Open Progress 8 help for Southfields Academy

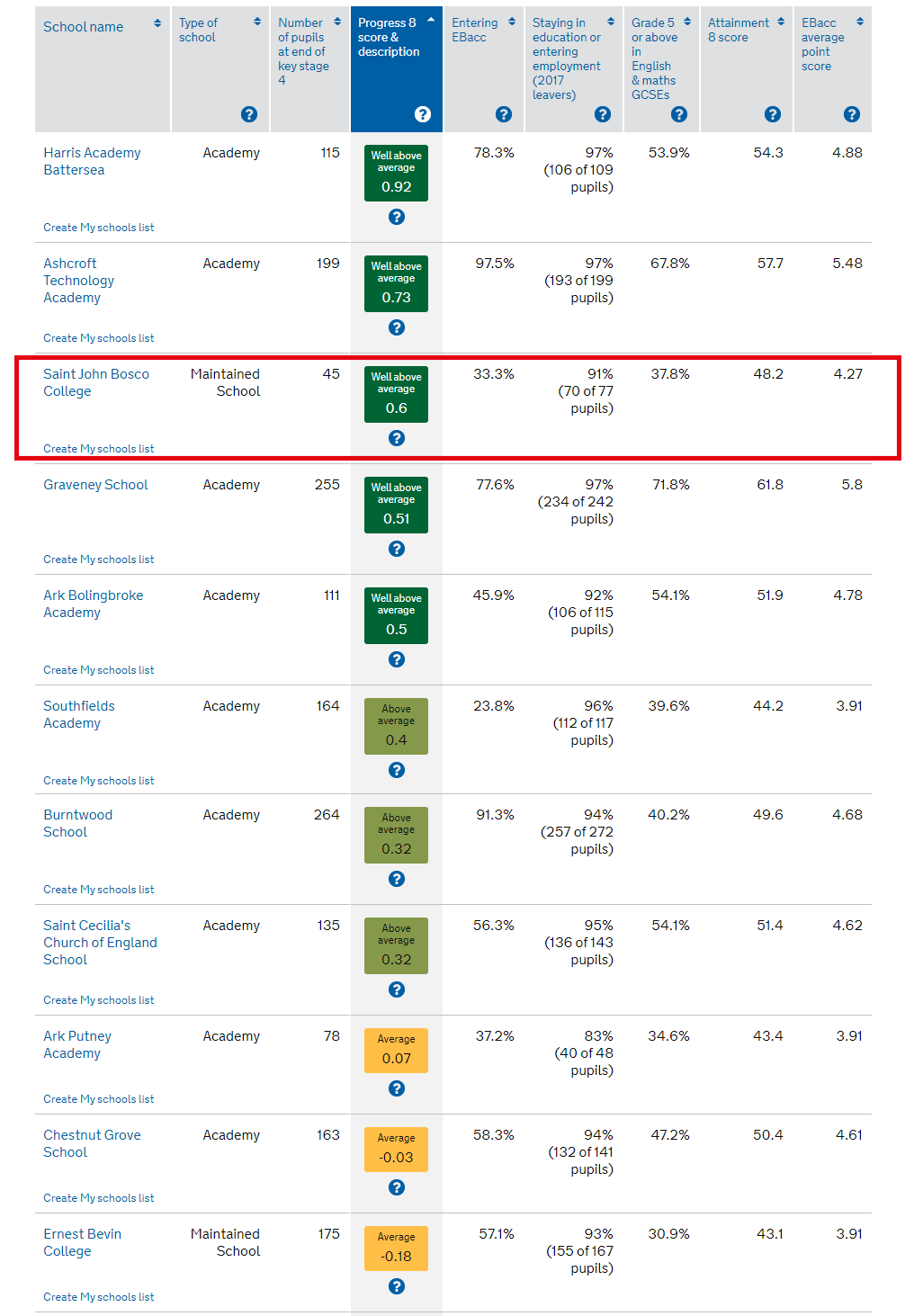[397, 770]
